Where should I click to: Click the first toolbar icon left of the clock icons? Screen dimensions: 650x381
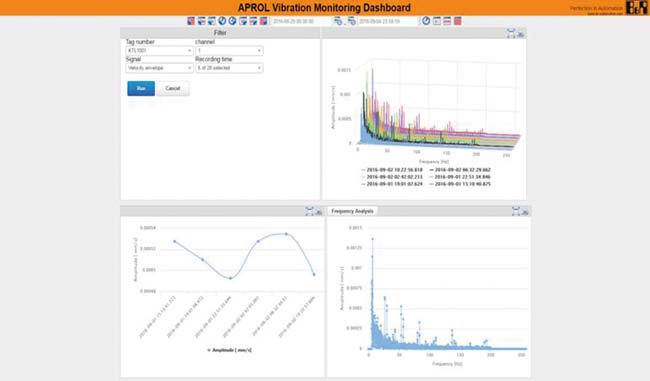191,21
